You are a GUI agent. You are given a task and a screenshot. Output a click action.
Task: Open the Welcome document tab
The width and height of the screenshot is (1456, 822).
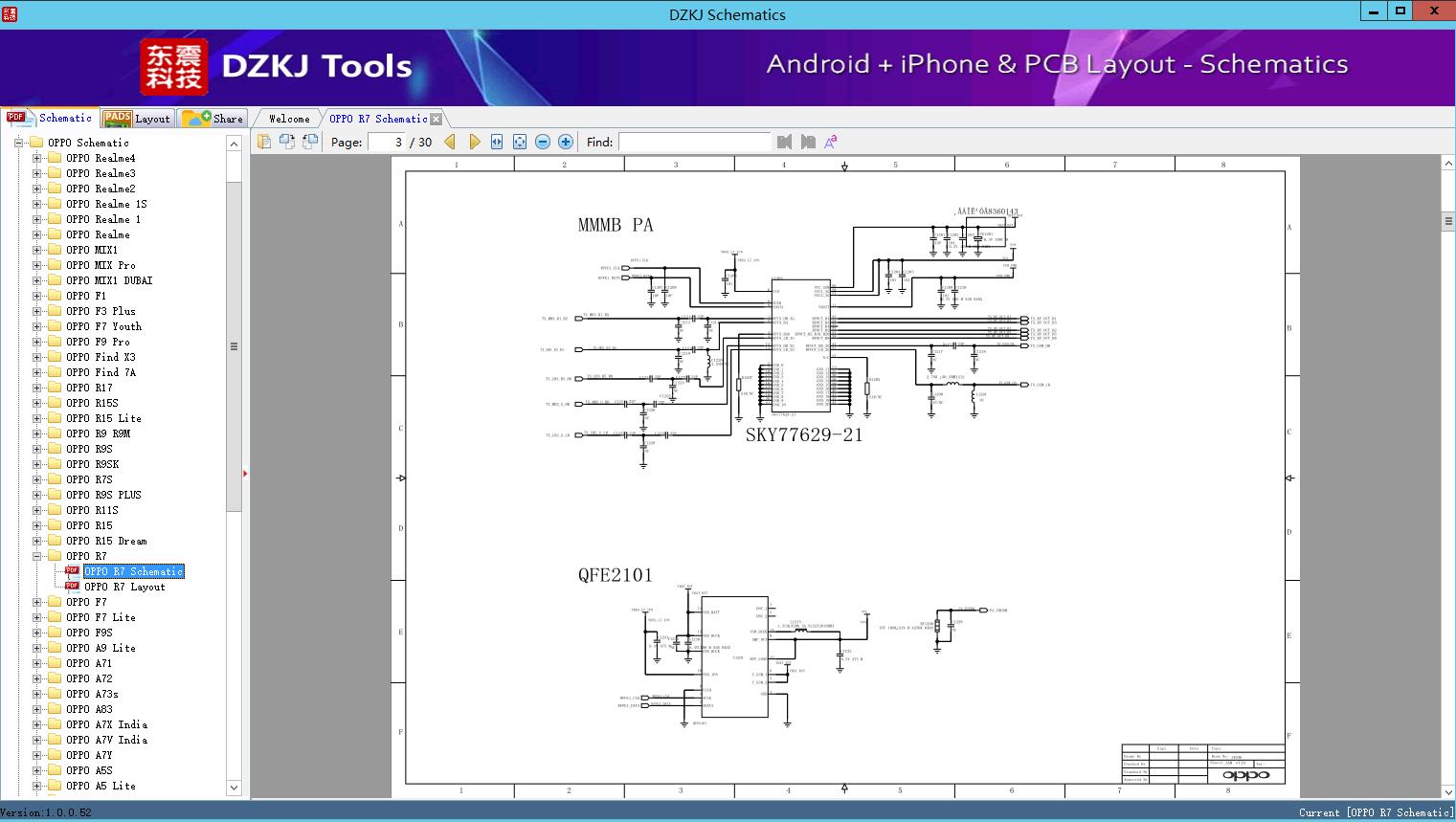(x=288, y=119)
